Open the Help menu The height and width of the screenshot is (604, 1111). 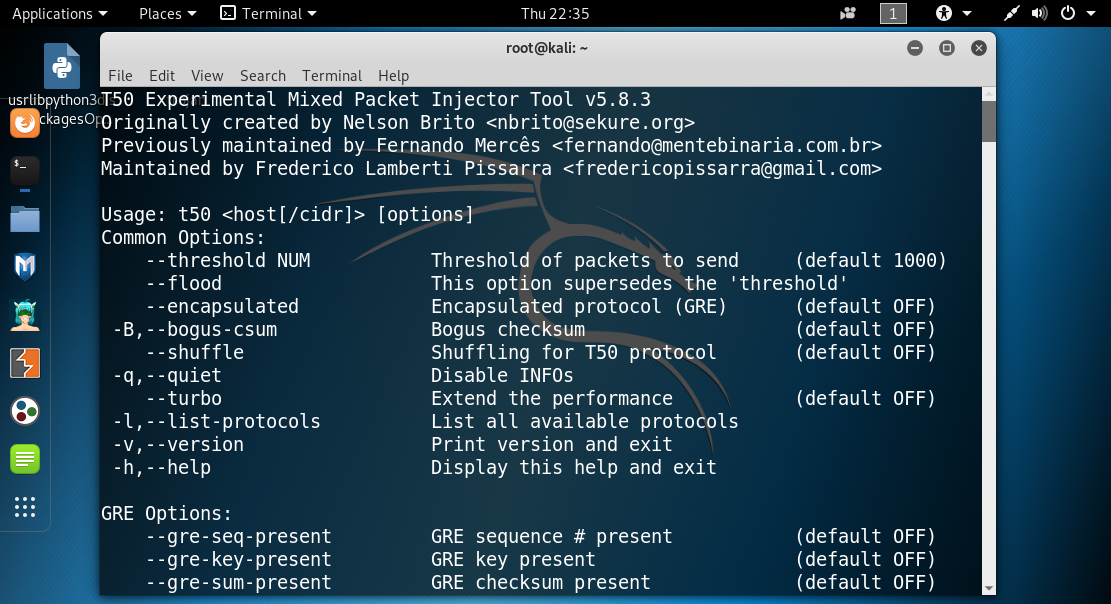(393, 76)
